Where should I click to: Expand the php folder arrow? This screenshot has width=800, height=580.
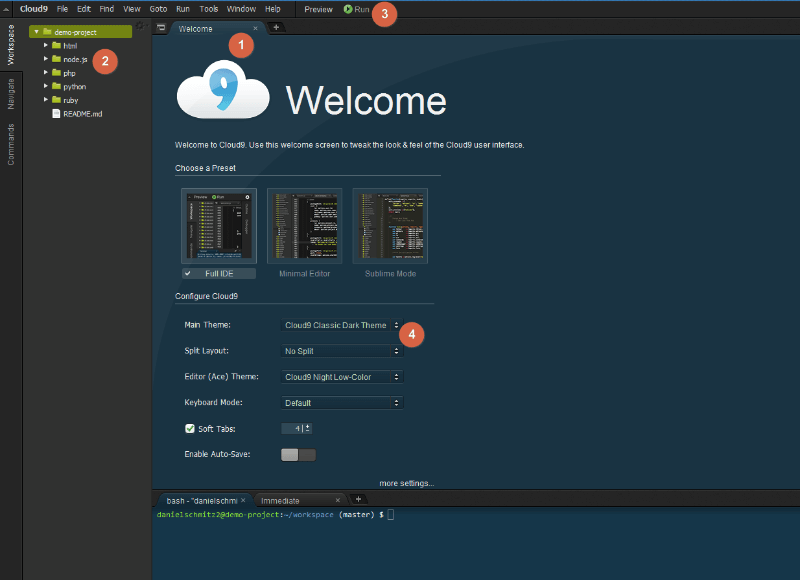point(46,73)
